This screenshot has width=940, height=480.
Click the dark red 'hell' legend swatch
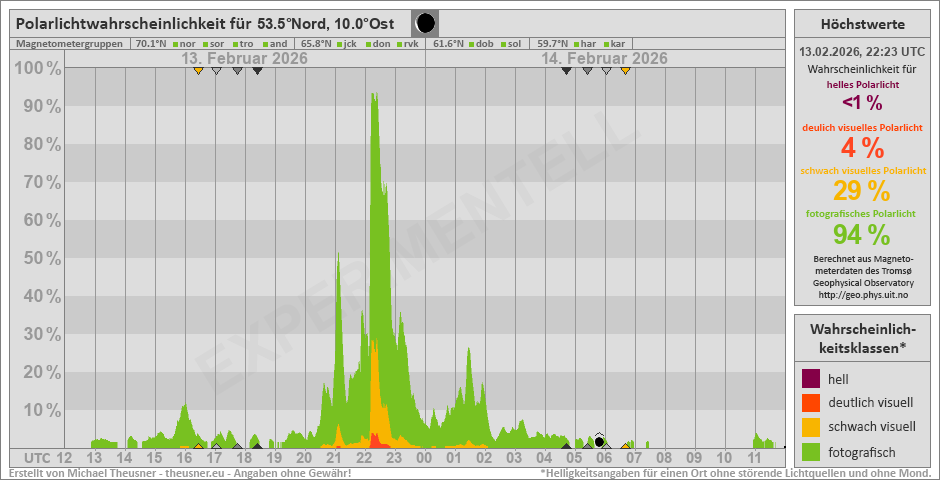pyautogui.click(x=811, y=379)
